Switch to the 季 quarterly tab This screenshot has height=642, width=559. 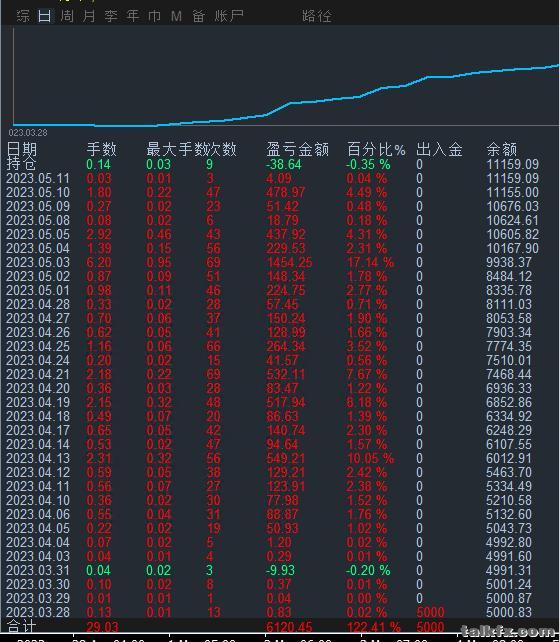coord(111,16)
